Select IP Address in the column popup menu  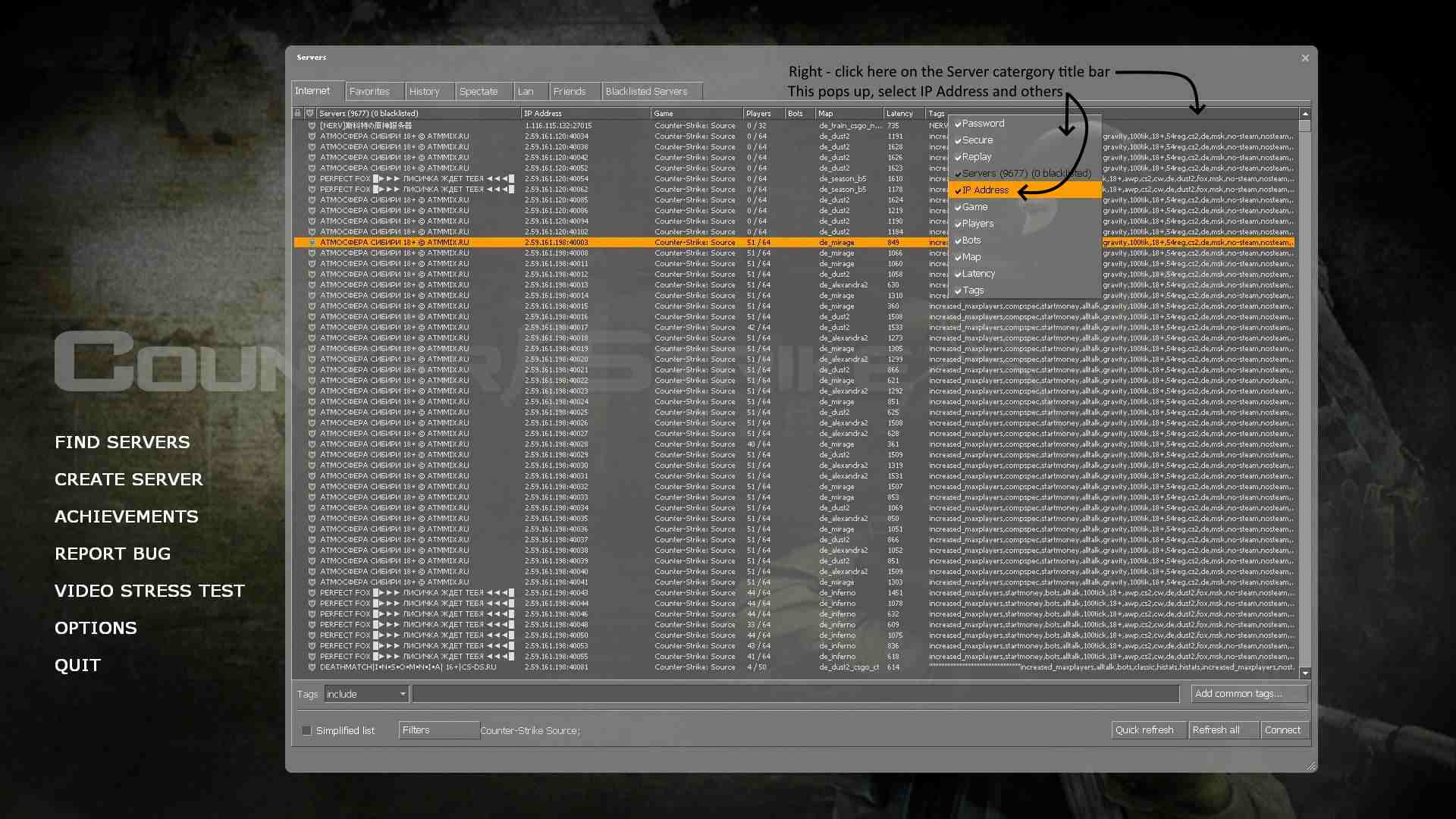coord(986,190)
